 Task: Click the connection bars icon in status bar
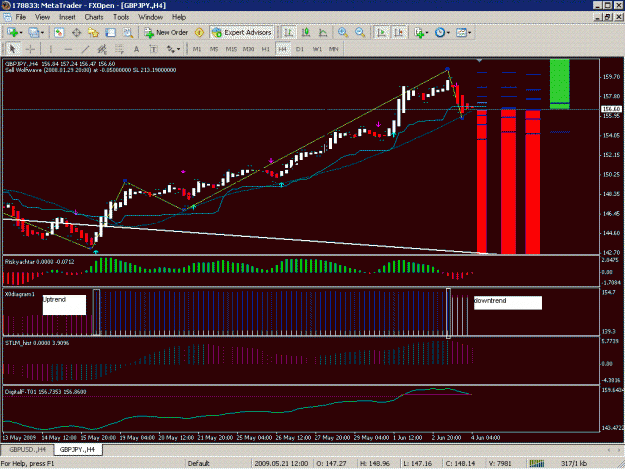[x=537, y=463]
